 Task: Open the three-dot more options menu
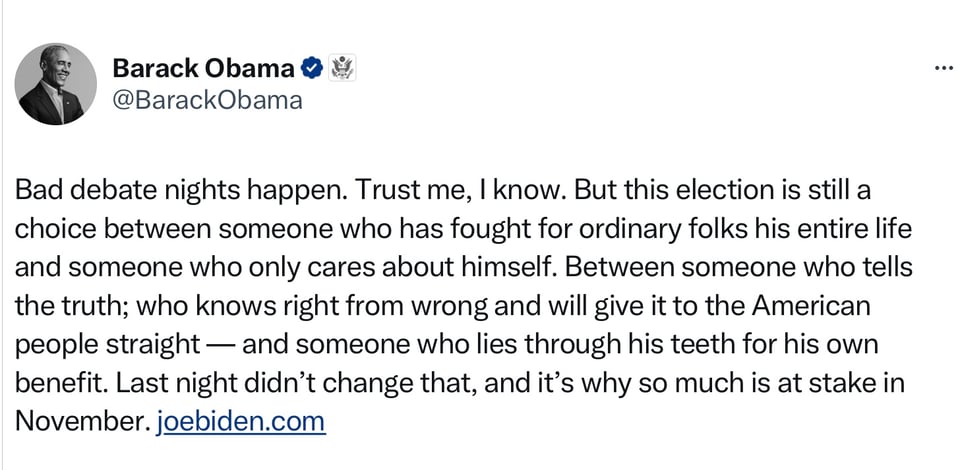point(943,69)
